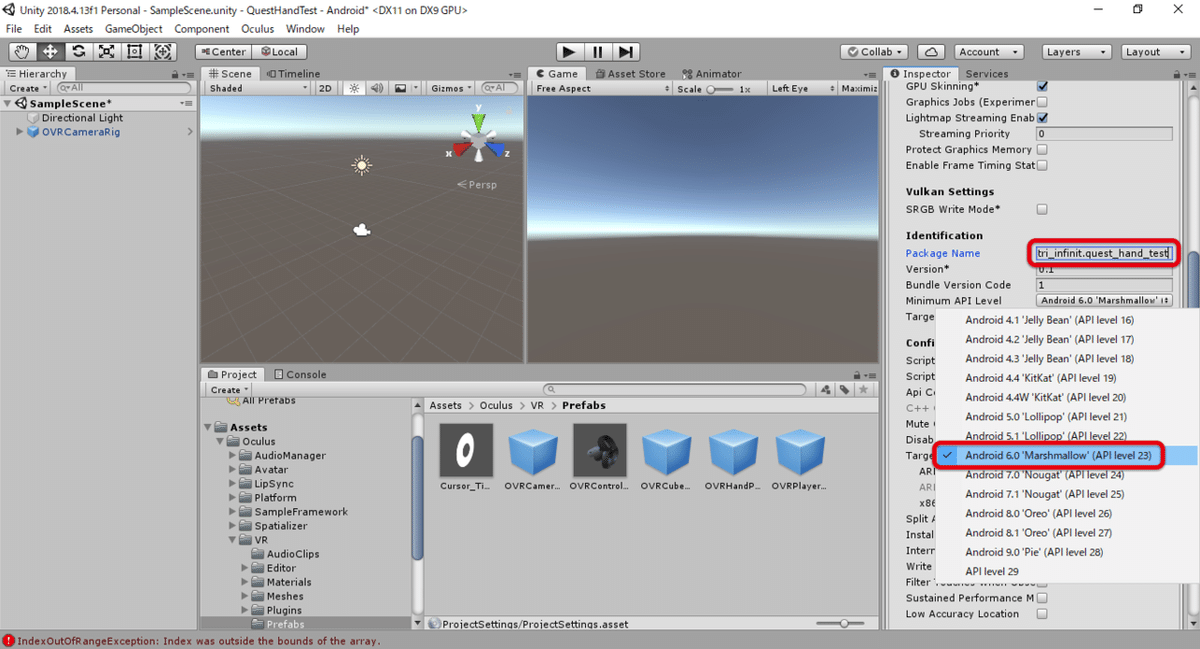Collapse the SampleScene hierarchy node
Image resolution: width=1200 pixels, height=649 pixels.
pos(8,103)
